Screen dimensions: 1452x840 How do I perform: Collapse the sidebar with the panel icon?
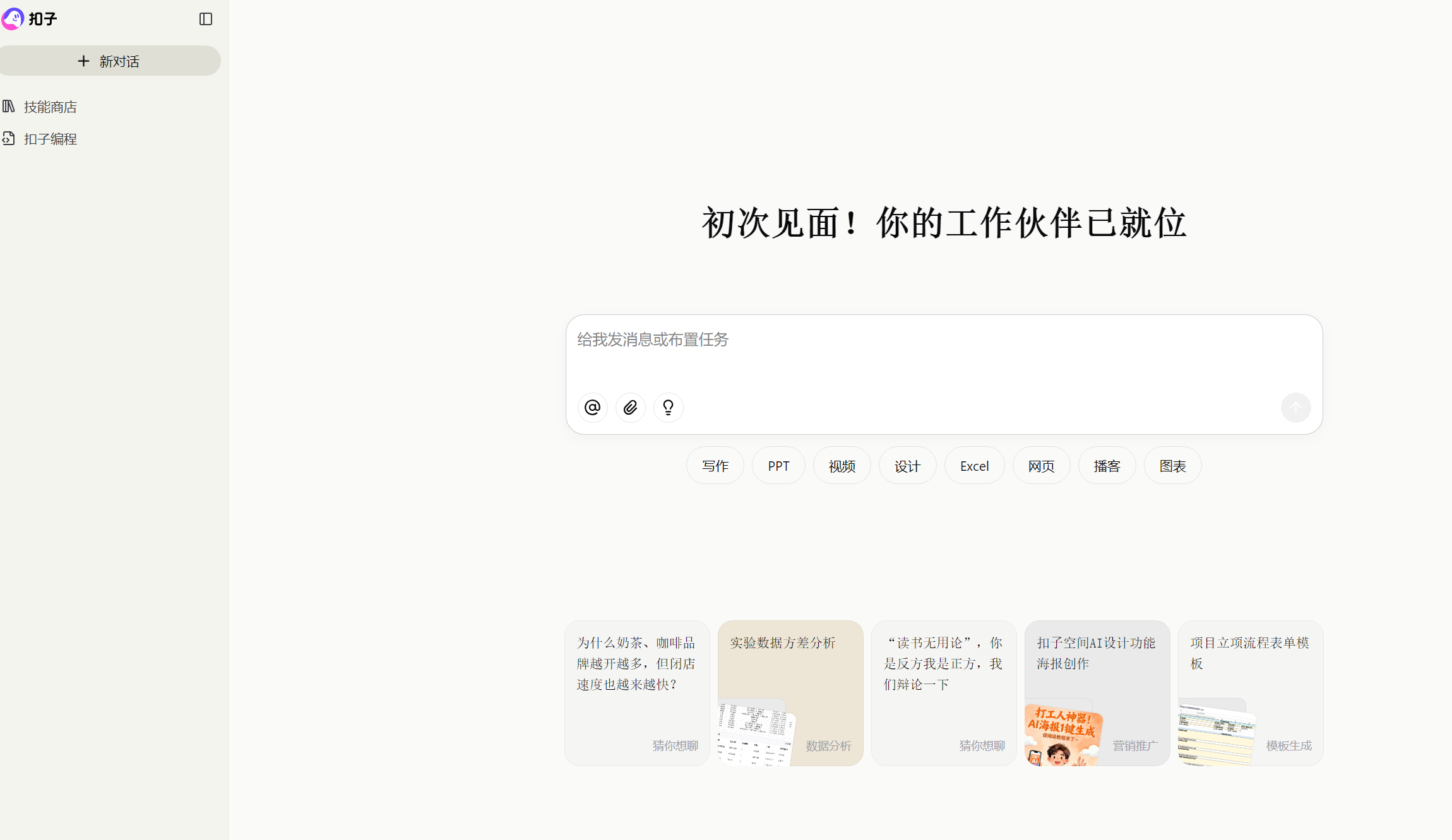[x=205, y=19]
